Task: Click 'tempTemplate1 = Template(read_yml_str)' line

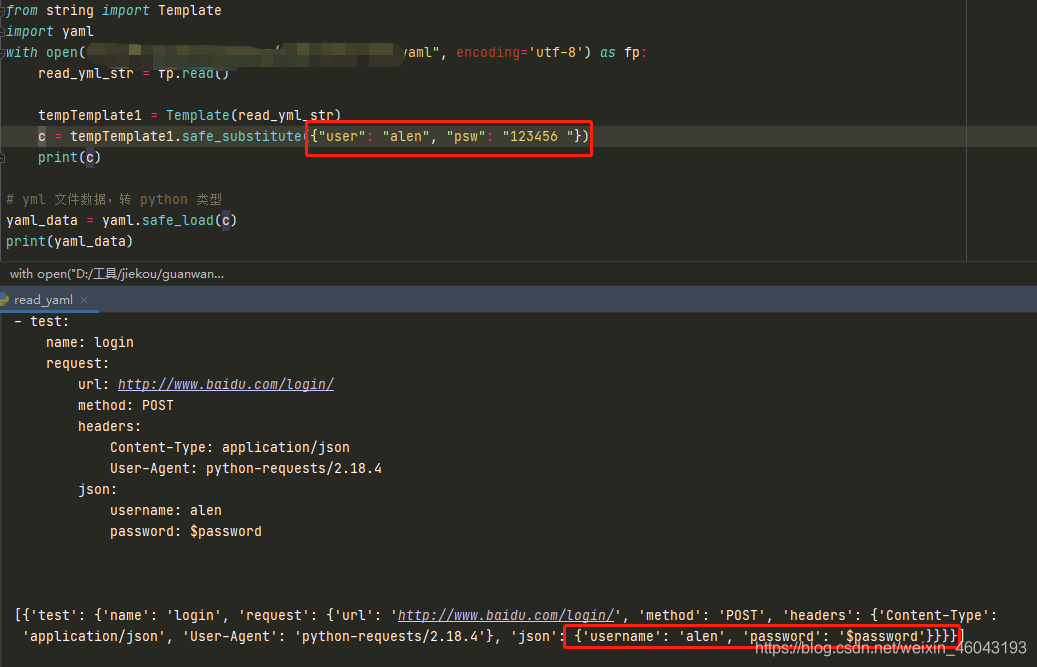Action: (x=189, y=115)
